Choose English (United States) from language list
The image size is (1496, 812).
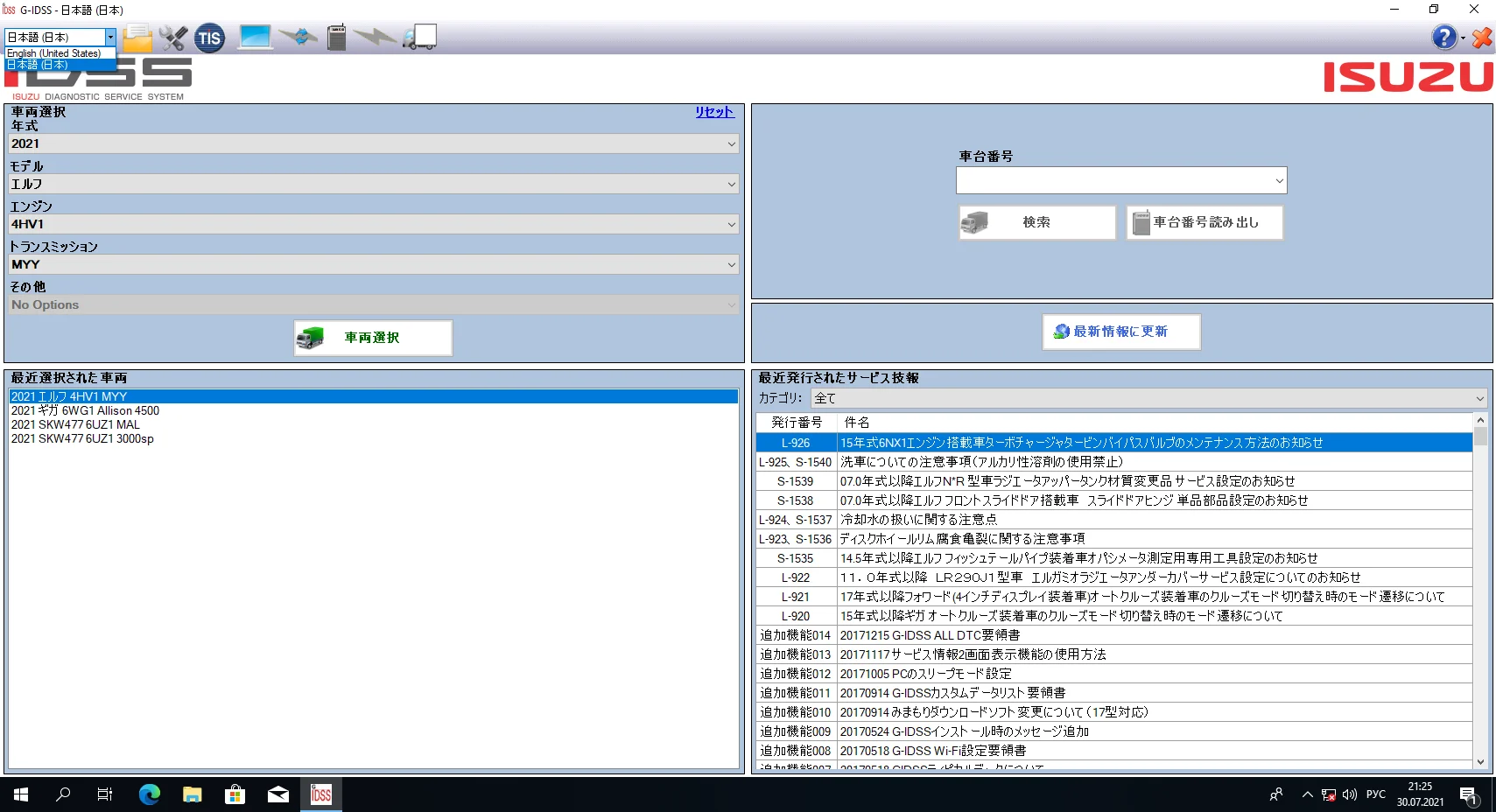click(60, 53)
